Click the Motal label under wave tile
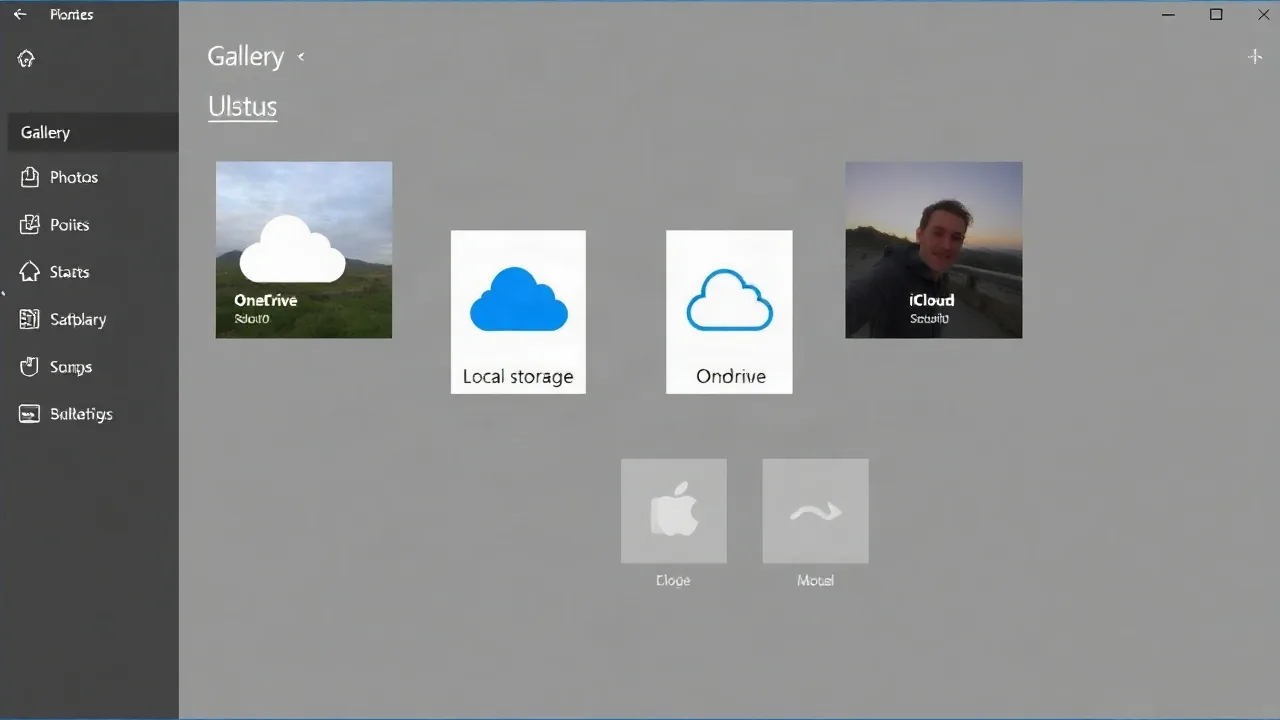The image size is (1280, 720). click(x=815, y=580)
